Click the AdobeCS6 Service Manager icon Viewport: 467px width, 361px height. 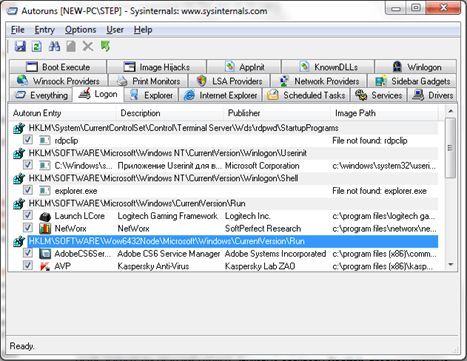click(x=45, y=254)
